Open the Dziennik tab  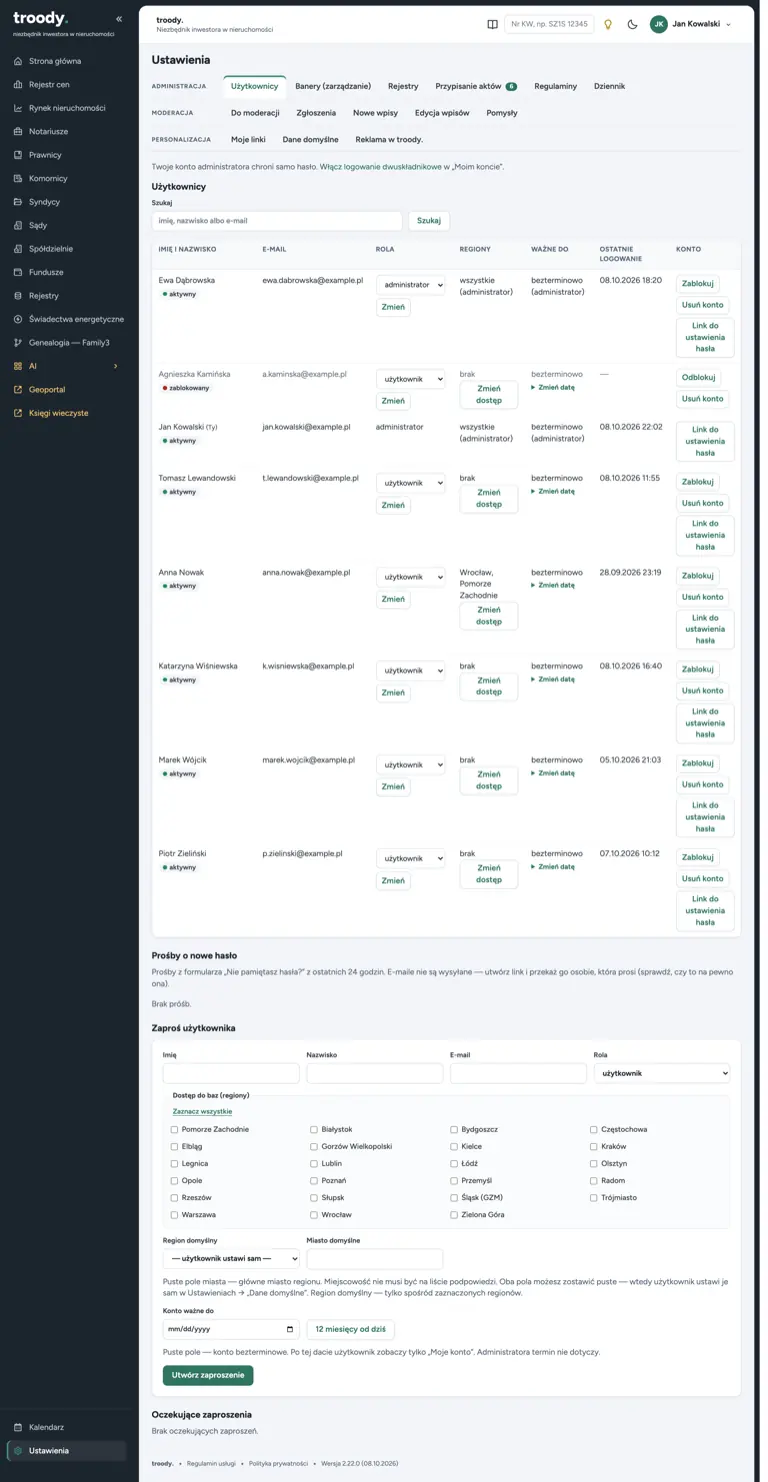(x=609, y=86)
